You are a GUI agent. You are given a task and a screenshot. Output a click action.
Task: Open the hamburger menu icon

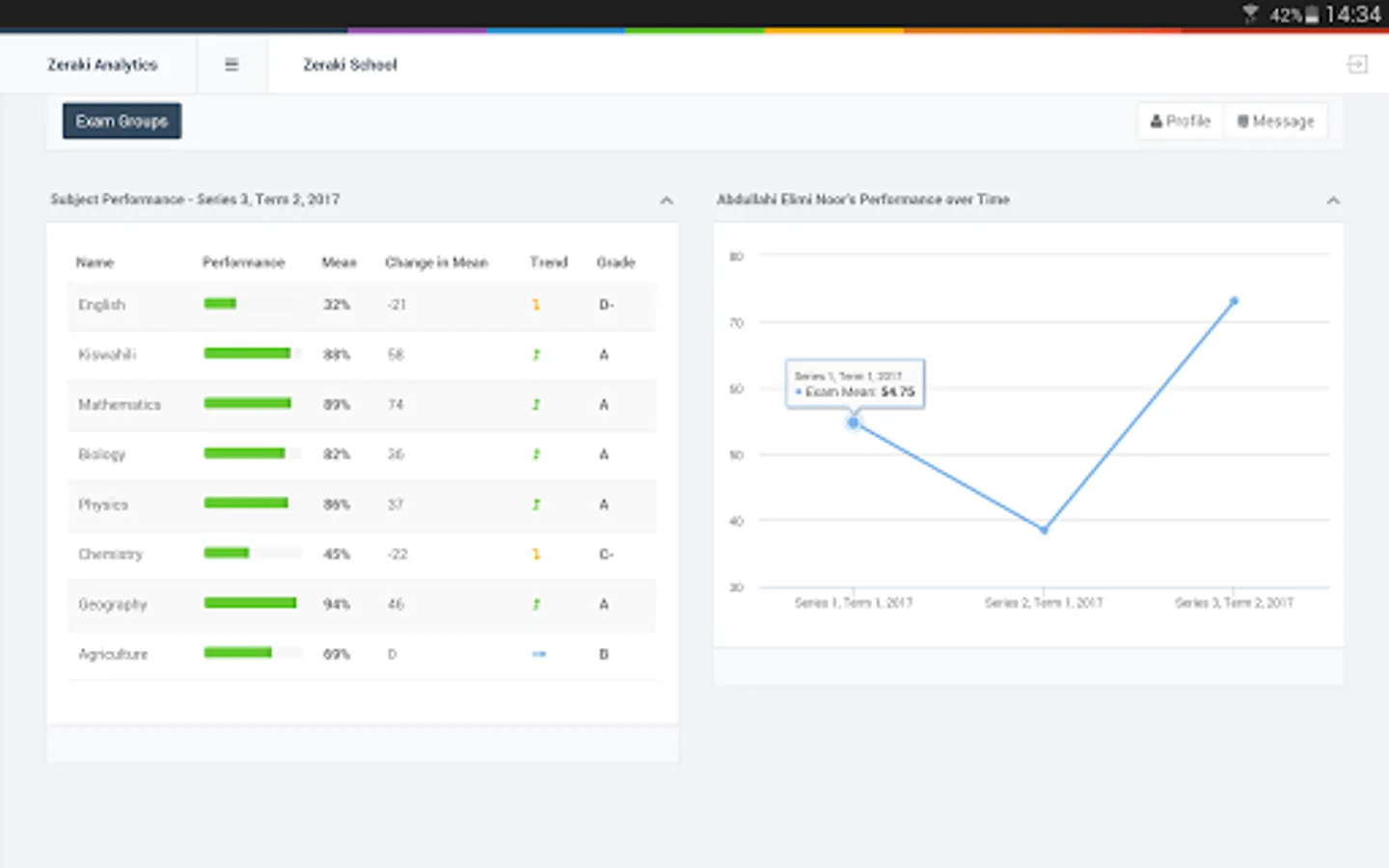click(231, 65)
